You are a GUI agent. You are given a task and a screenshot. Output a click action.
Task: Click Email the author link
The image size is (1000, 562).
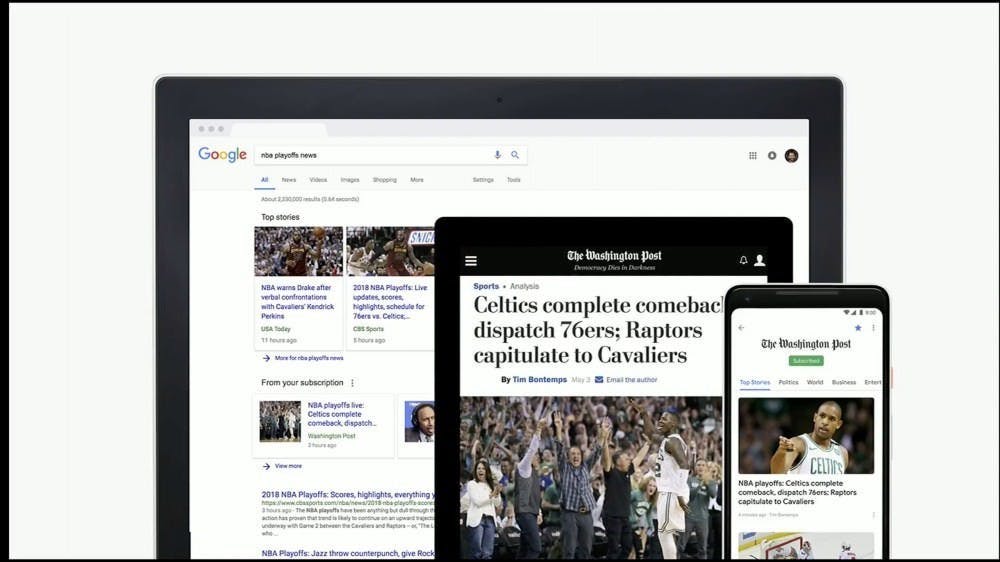[x=631, y=380]
